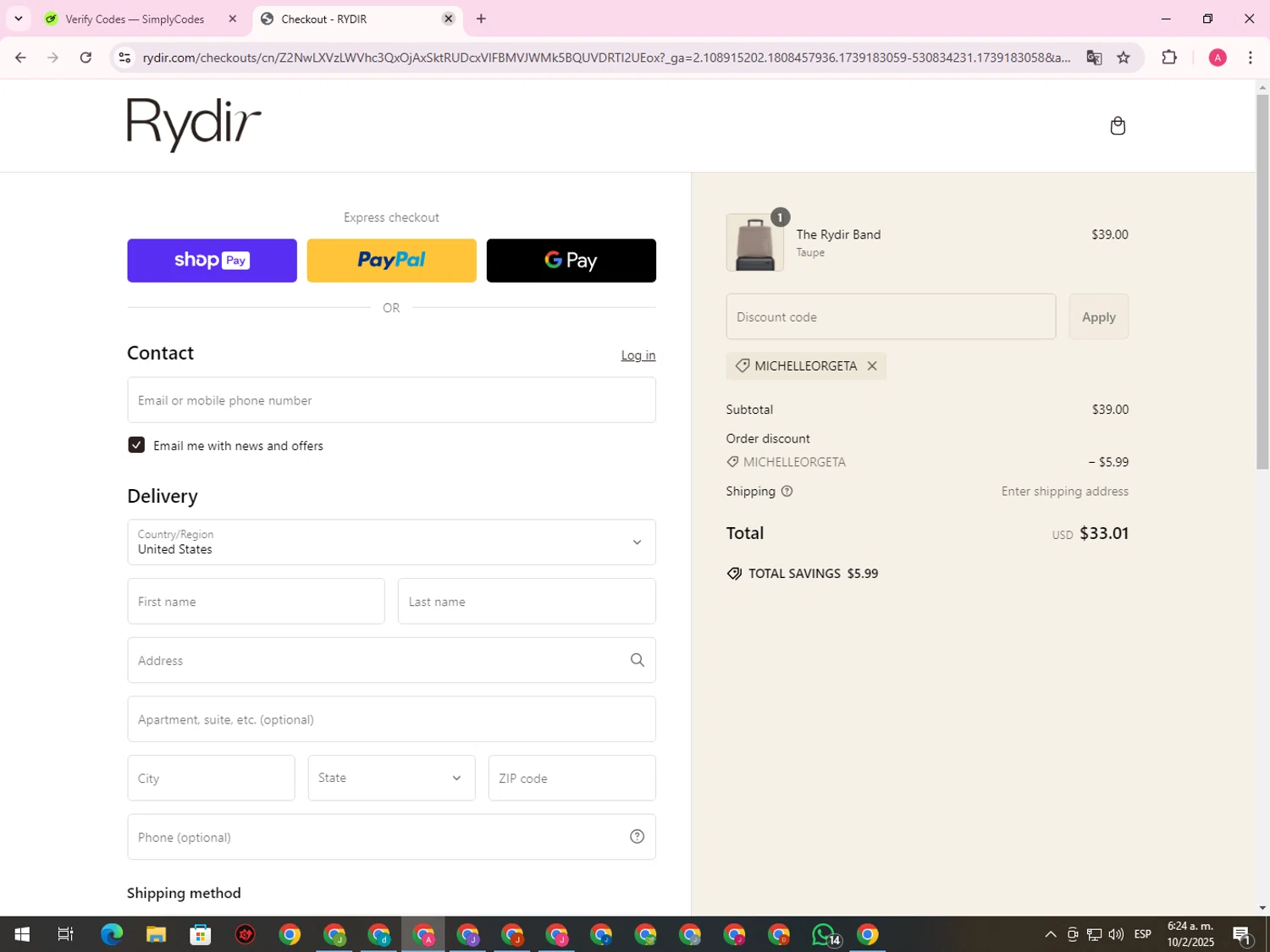Click the browser forward arrow

coord(52,58)
